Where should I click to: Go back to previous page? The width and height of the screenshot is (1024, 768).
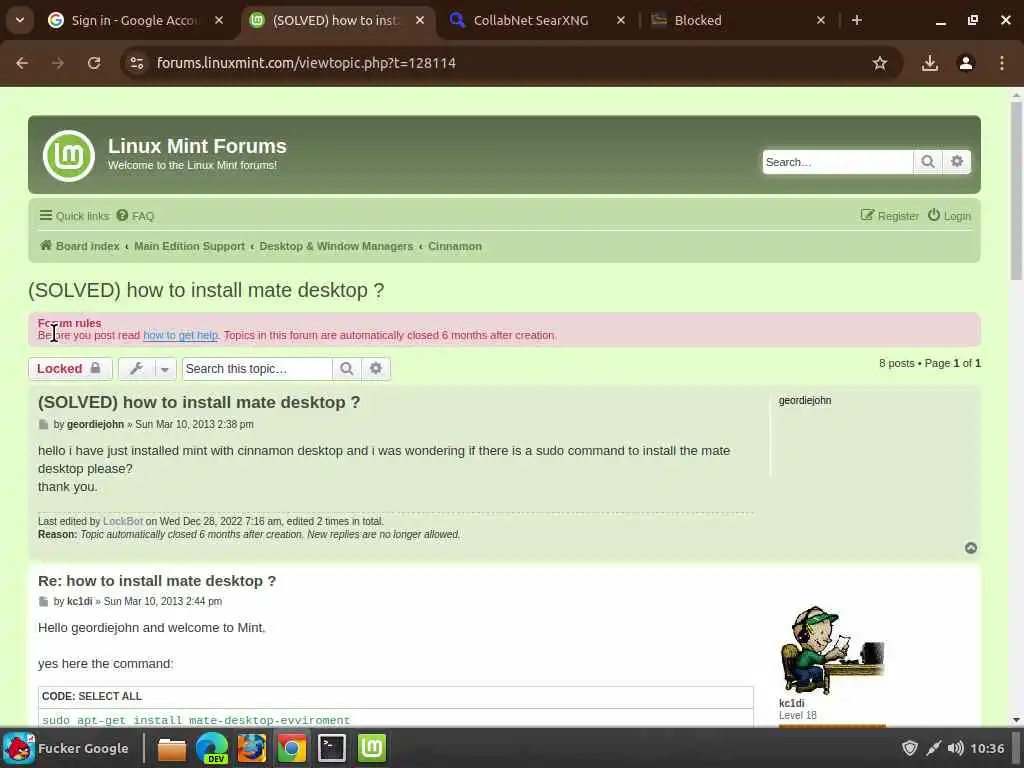tap(22, 63)
